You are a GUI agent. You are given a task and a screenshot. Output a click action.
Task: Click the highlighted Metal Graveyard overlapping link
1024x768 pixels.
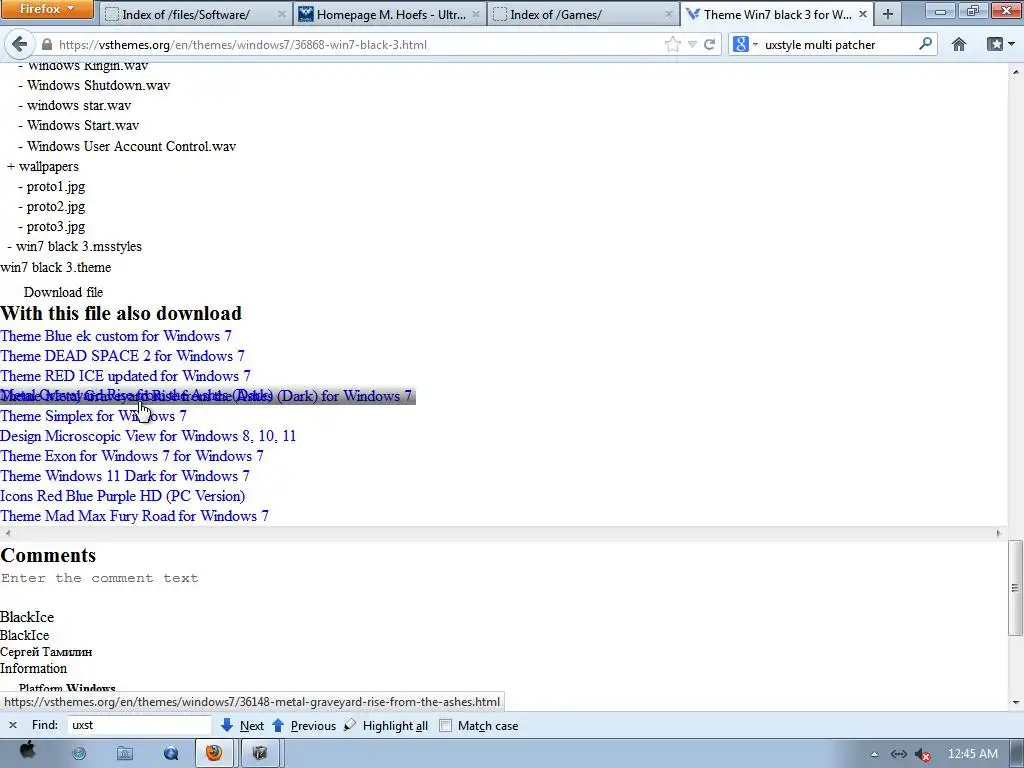pos(208,396)
